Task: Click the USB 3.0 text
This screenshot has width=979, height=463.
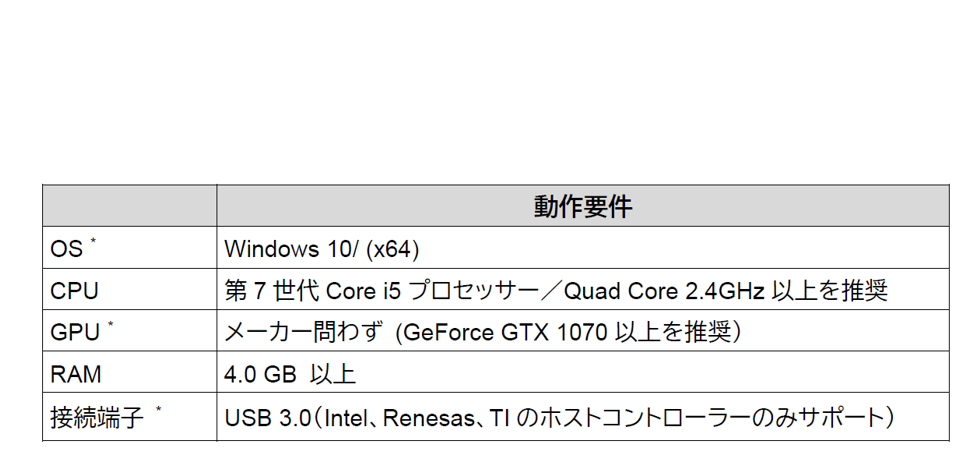Action: [267, 418]
